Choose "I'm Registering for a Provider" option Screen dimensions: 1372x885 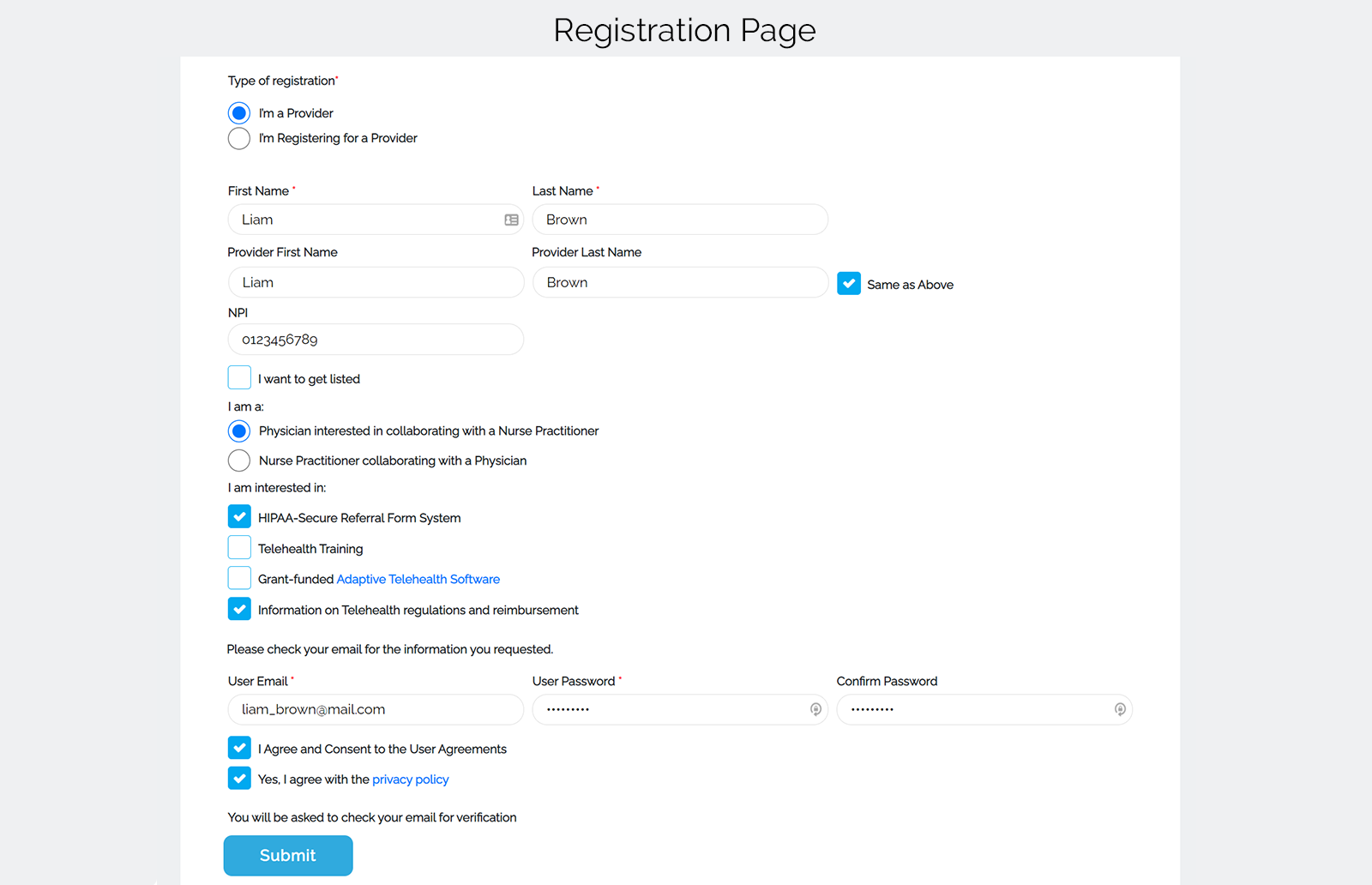pyautogui.click(x=239, y=138)
